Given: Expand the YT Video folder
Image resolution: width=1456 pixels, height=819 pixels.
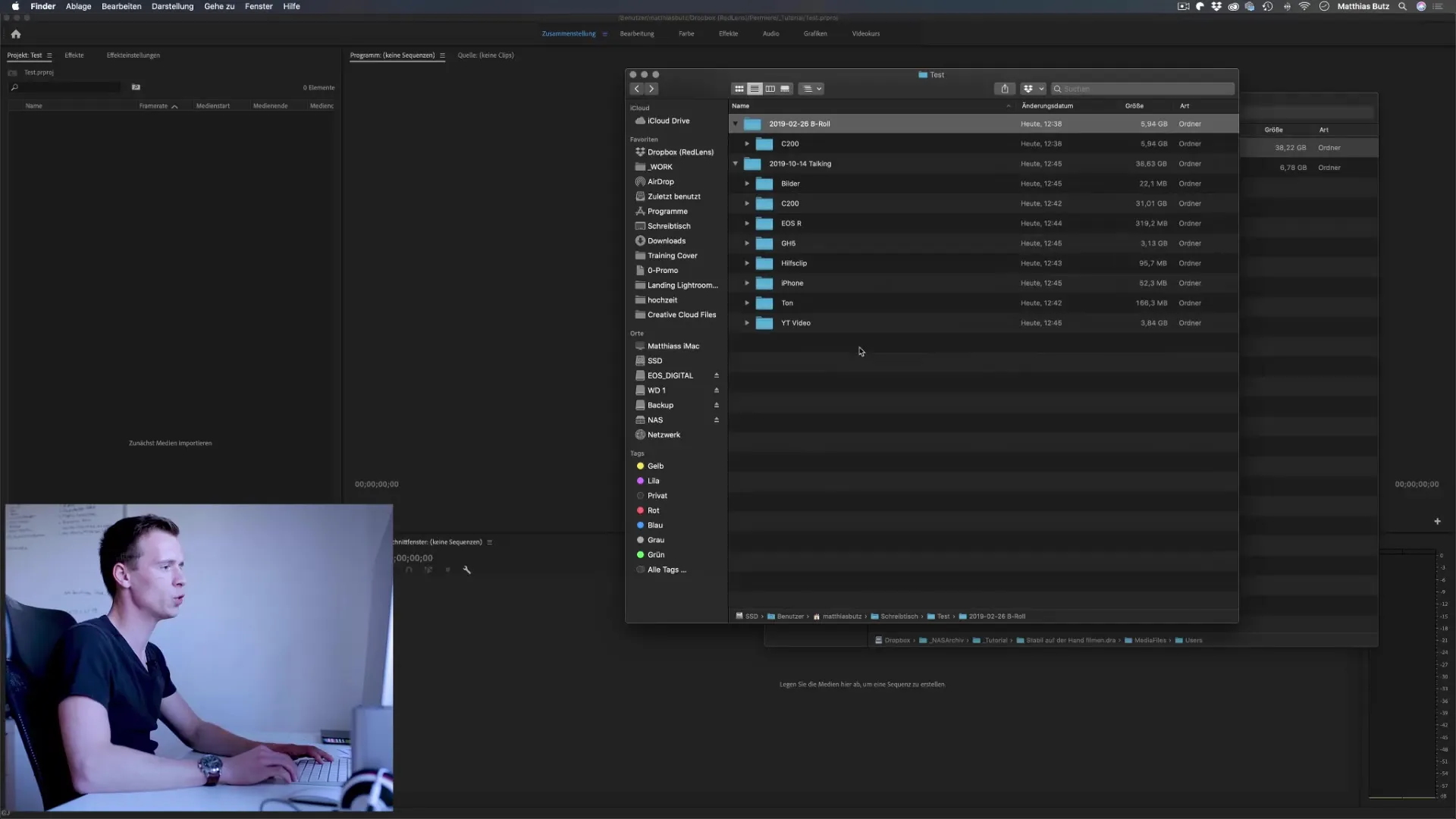Looking at the screenshot, I should (x=747, y=323).
